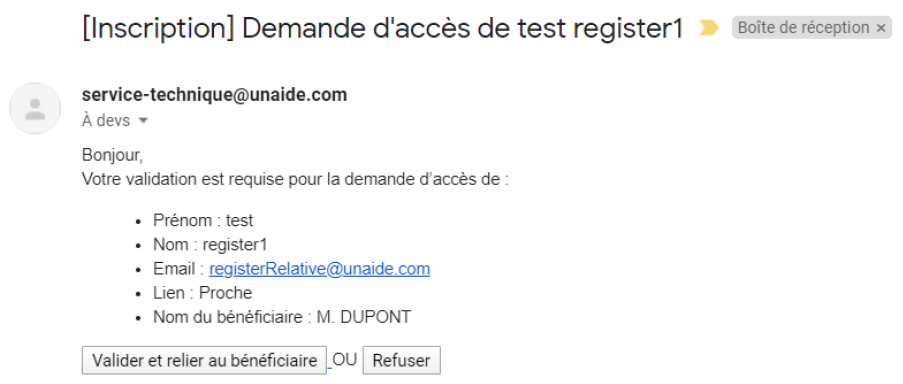
Task: Select sender service-technique@unaide.com
Action: (214, 95)
